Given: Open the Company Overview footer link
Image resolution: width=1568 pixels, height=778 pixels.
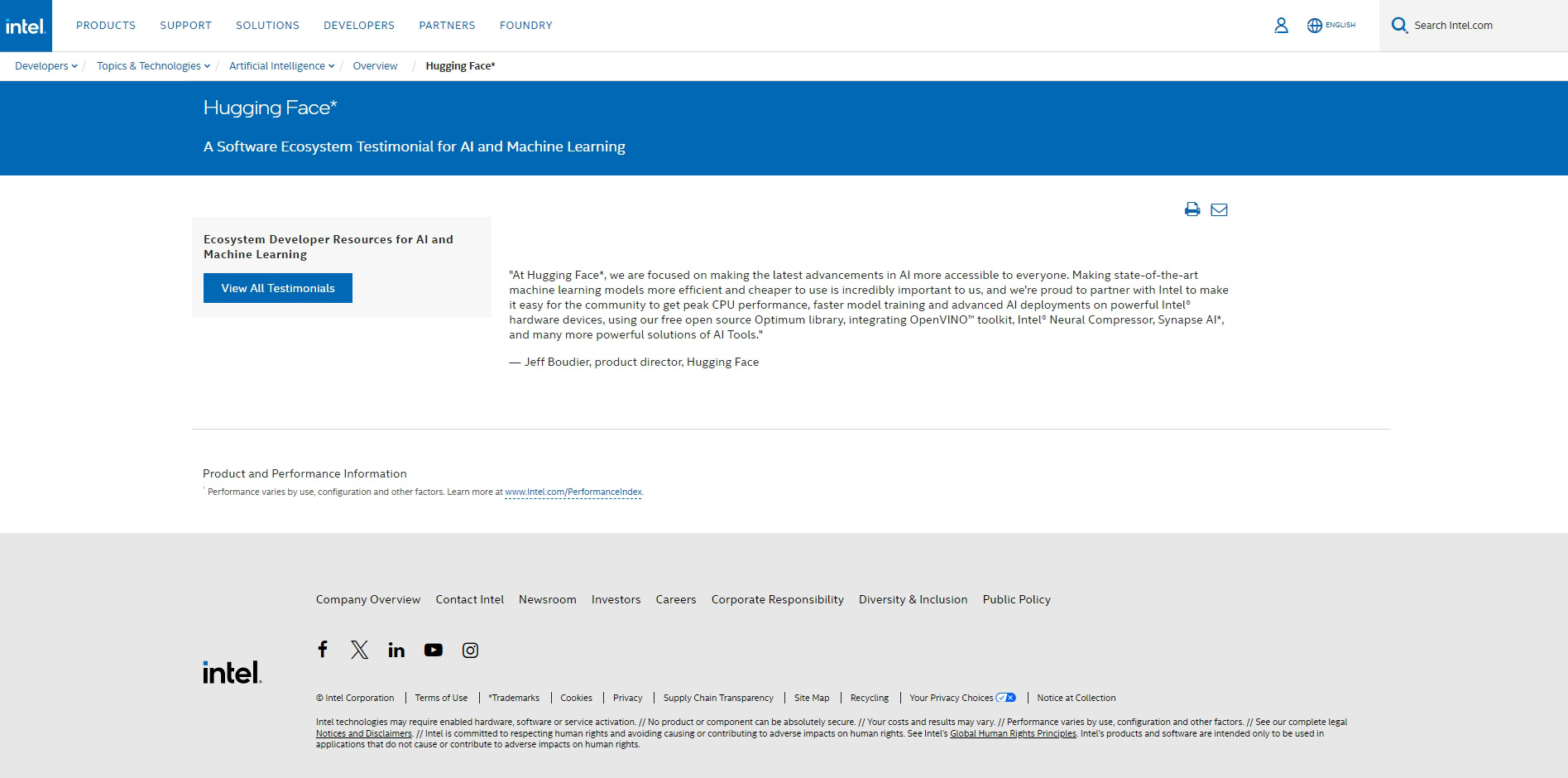Looking at the screenshot, I should 368,599.
